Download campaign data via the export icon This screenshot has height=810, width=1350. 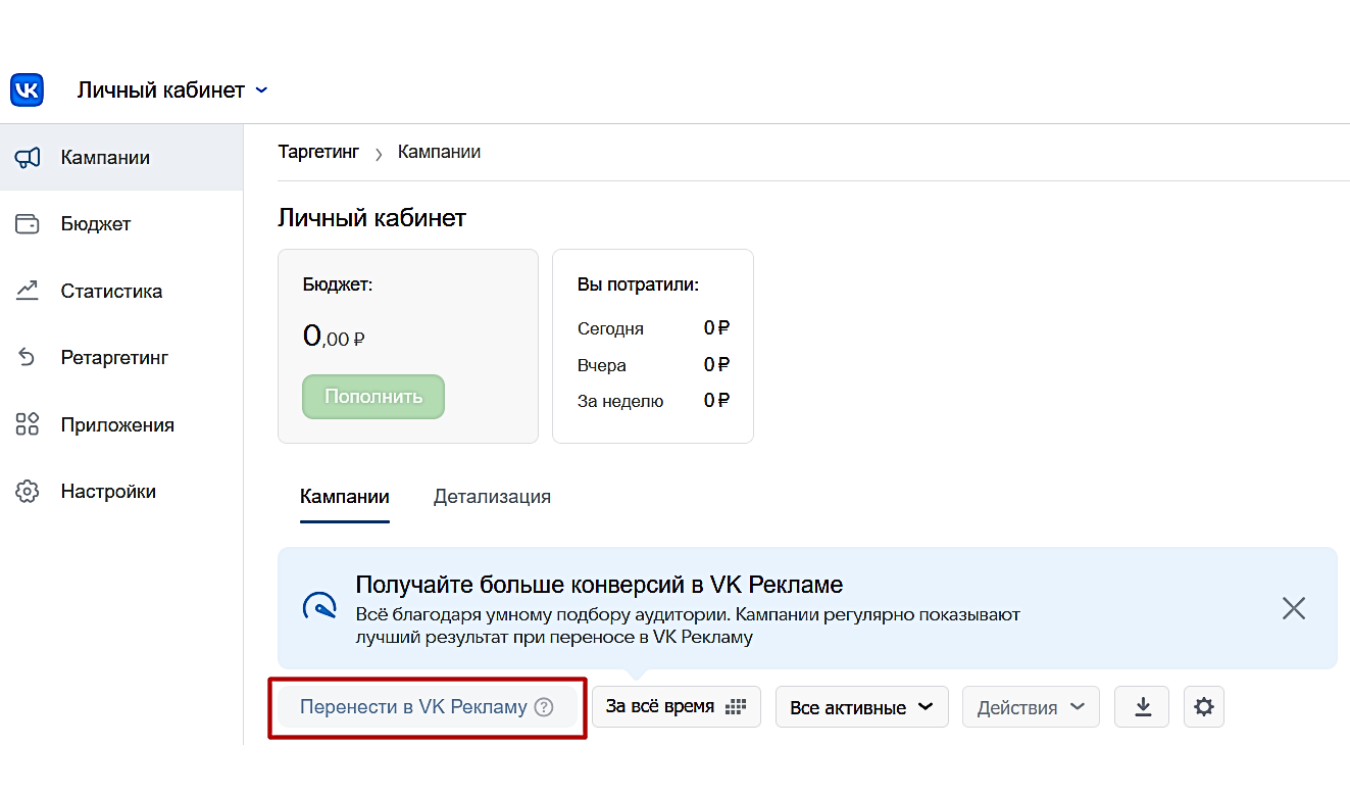[x=1141, y=706]
